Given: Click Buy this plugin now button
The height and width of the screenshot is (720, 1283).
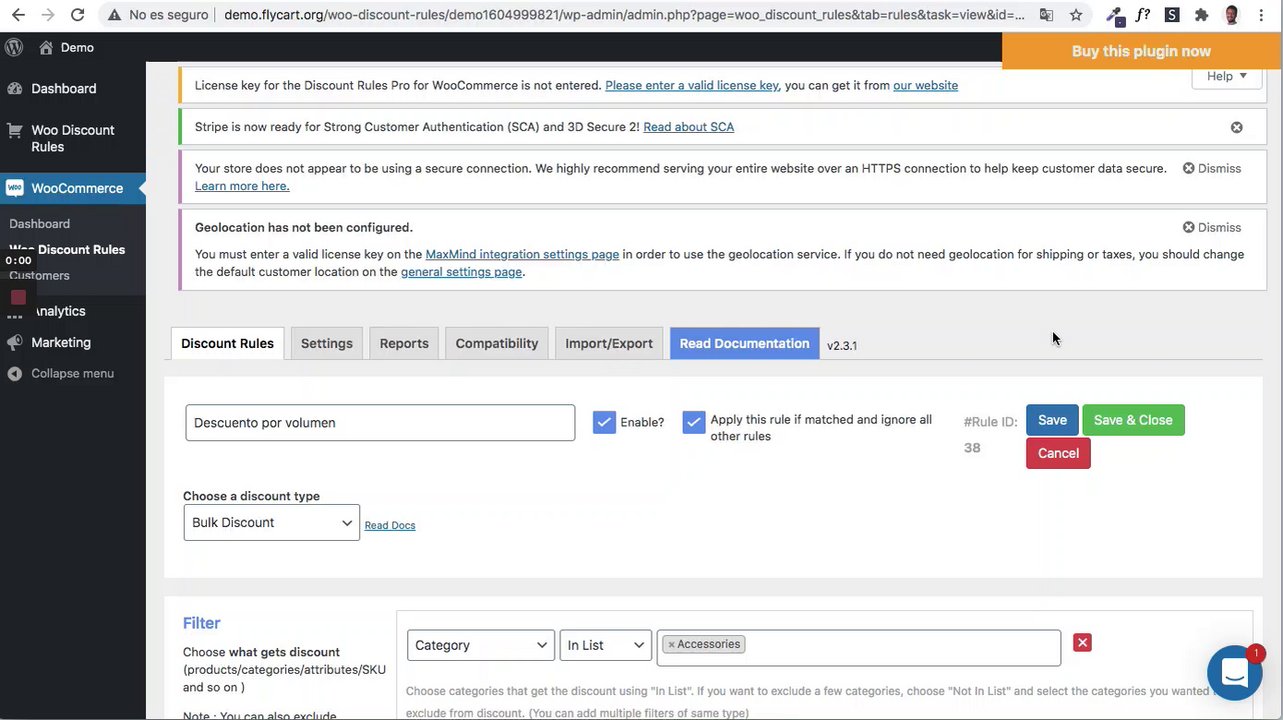Looking at the screenshot, I should click(x=1141, y=51).
